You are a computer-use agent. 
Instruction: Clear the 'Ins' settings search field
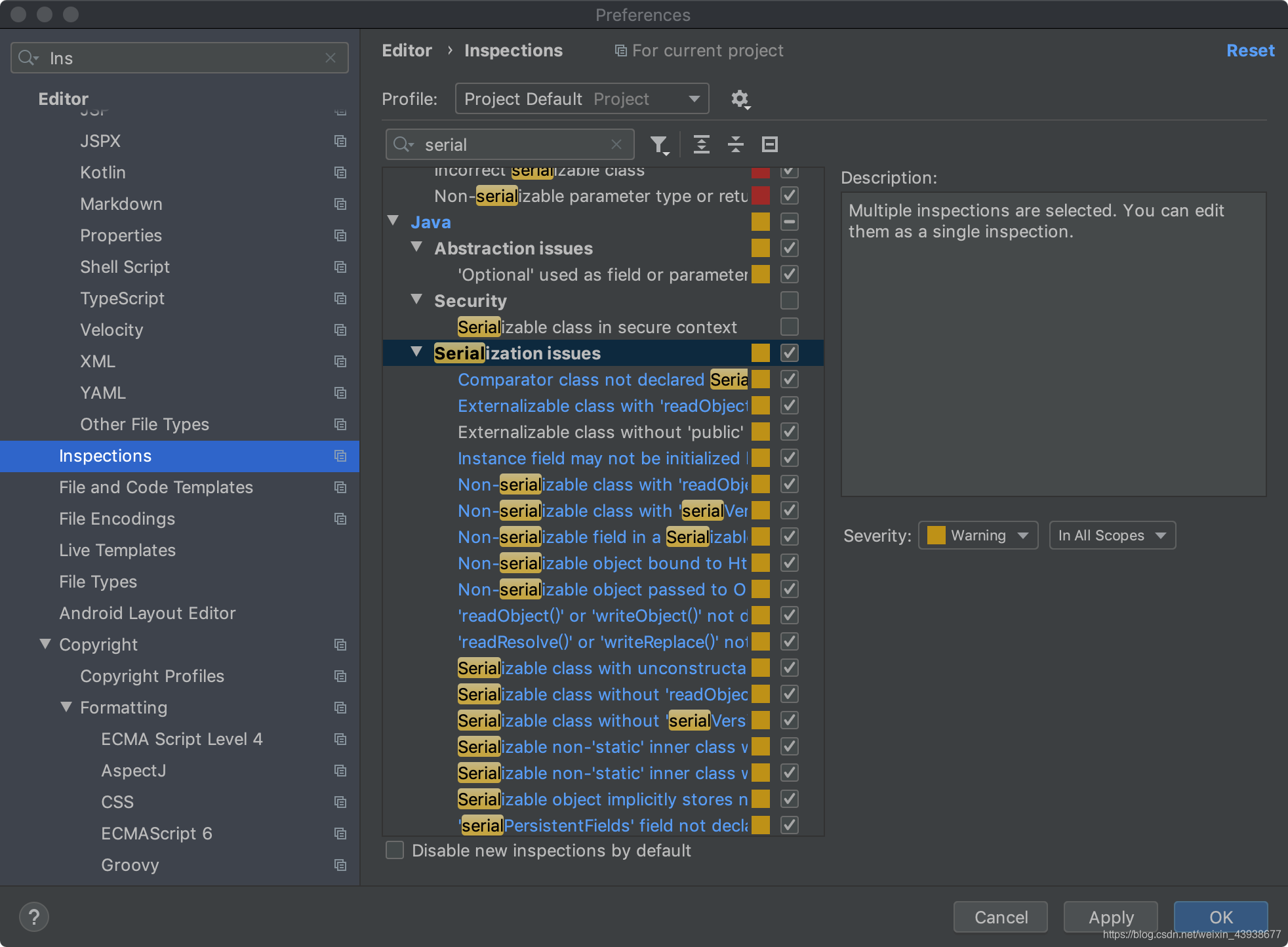331,58
